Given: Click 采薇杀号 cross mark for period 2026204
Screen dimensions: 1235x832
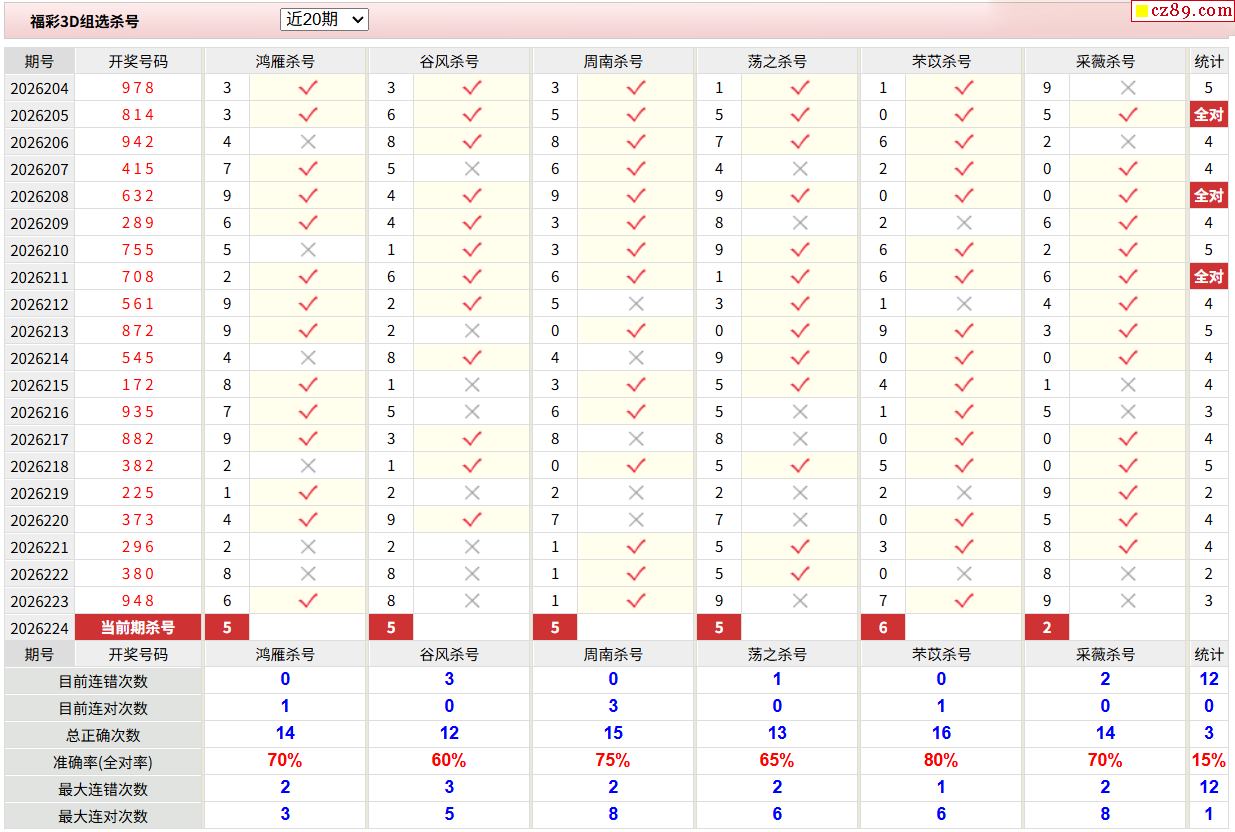Looking at the screenshot, I should pyautogui.click(x=1128, y=87).
